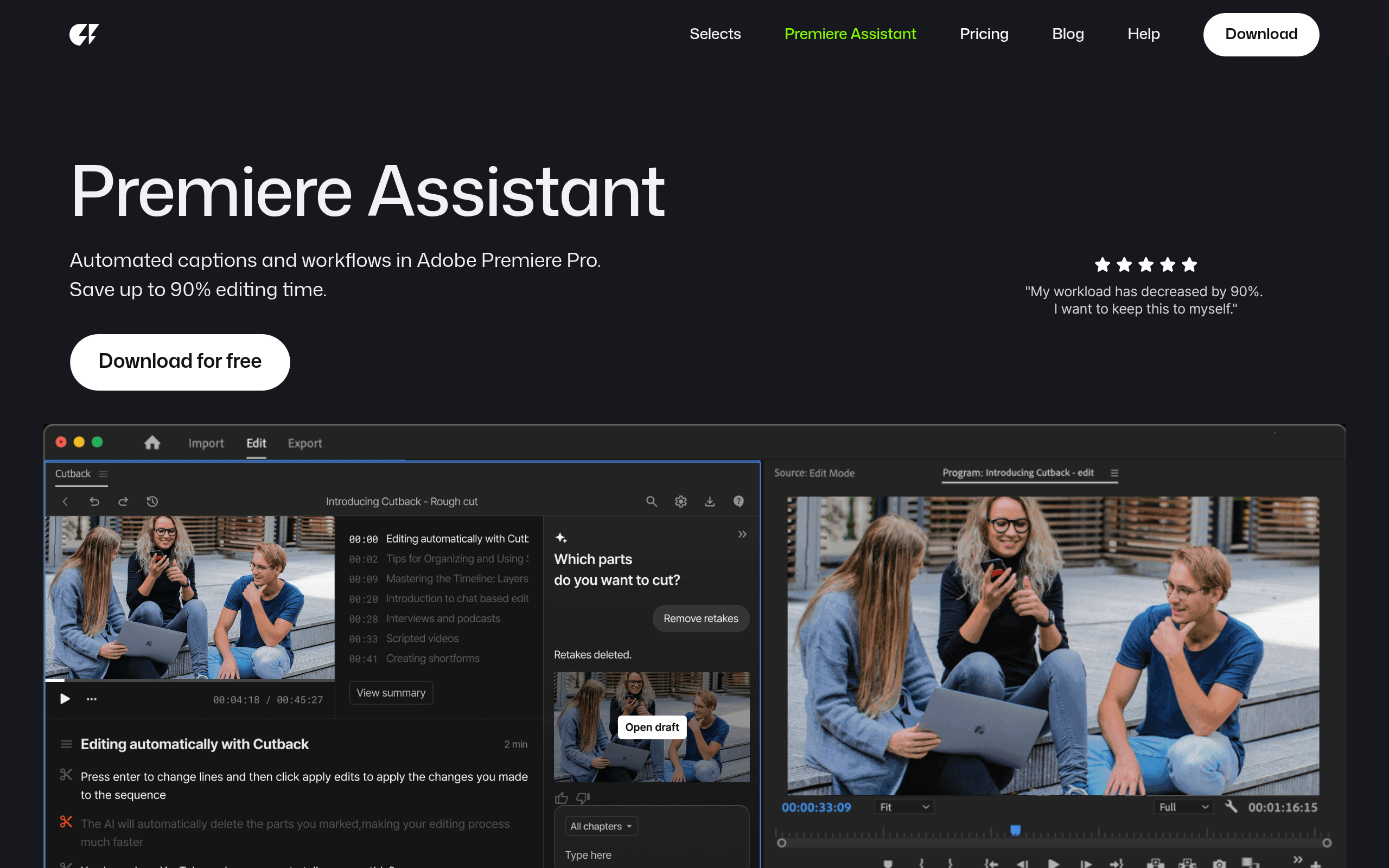
Task: Click the search magnifier icon
Action: point(652,502)
